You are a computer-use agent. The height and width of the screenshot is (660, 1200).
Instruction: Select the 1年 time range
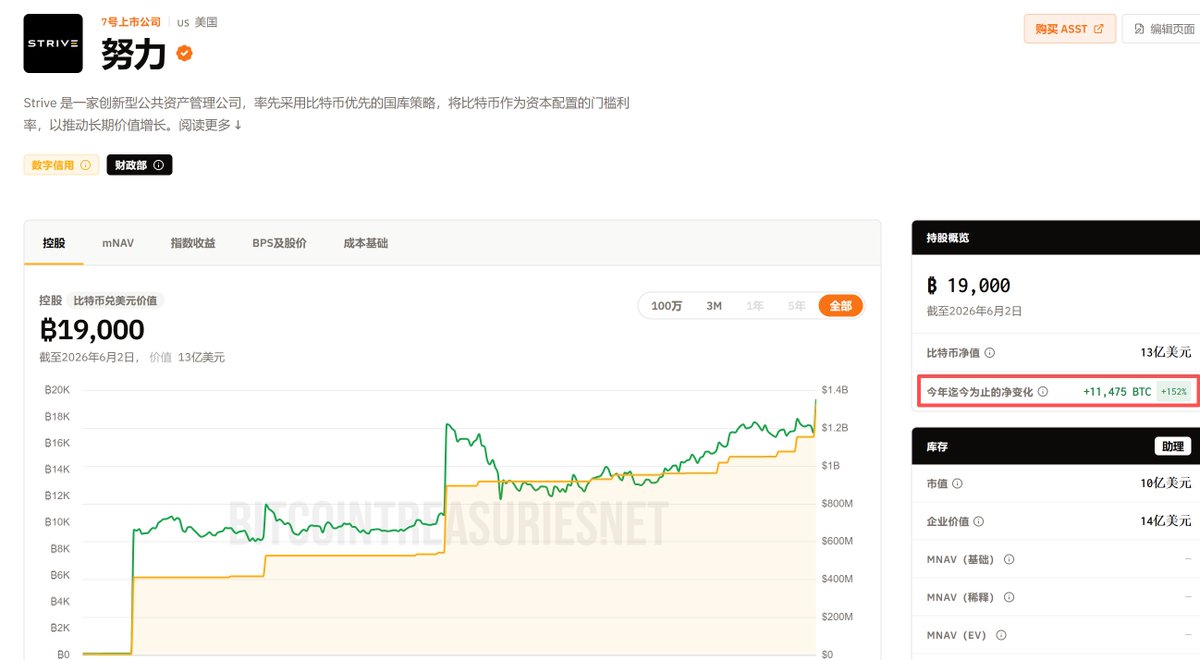coord(755,306)
